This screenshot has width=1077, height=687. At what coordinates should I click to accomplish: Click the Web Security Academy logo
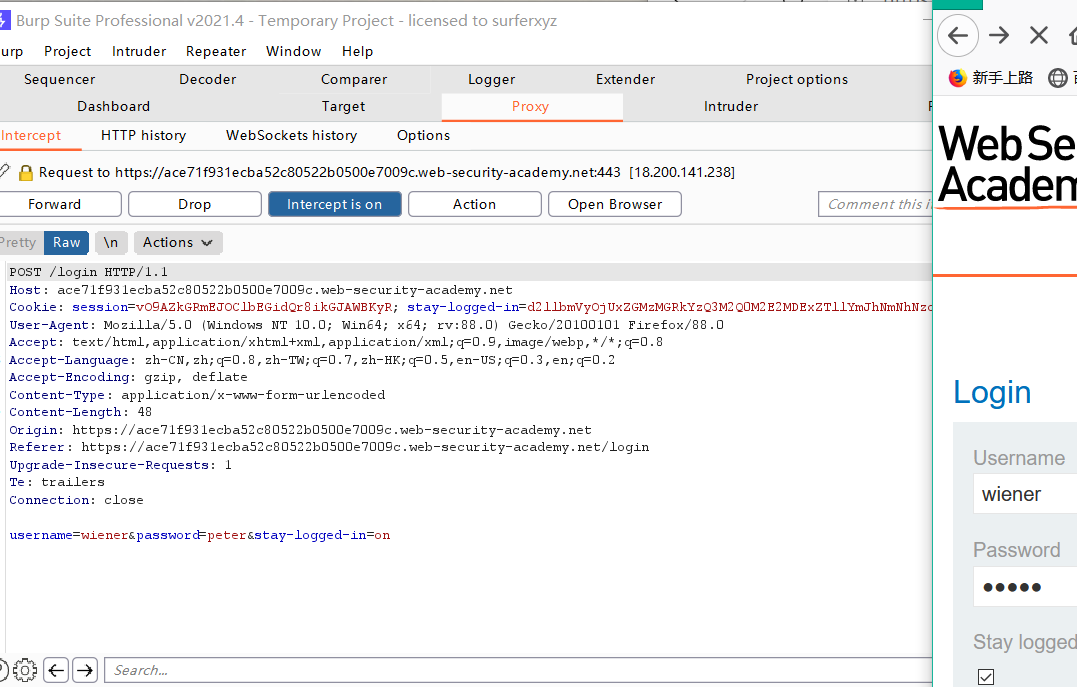[x=1008, y=165]
